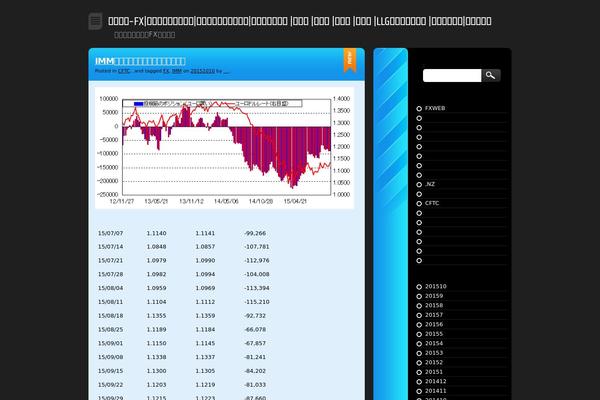The height and width of the screenshot is (400, 600).
Task: Select the date cell 15/07/07
Action: [x=110, y=233]
